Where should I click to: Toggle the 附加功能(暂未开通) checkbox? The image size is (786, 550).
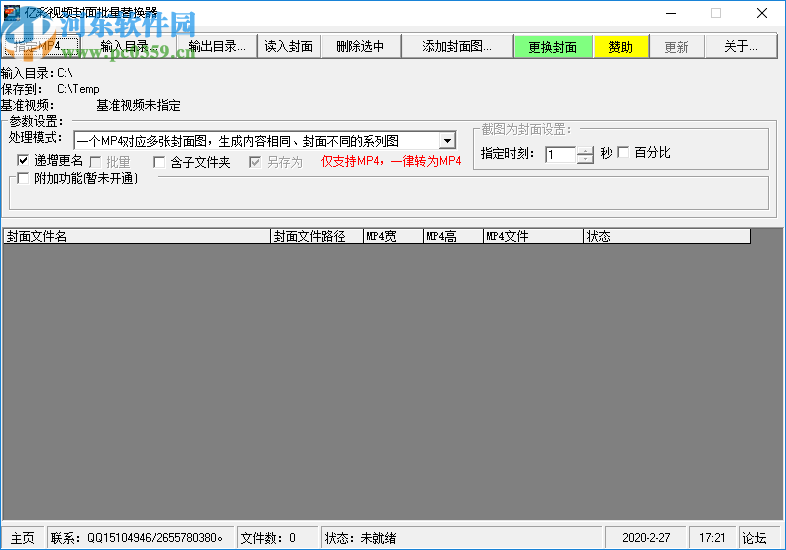pyautogui.click(x=23, y=178)
